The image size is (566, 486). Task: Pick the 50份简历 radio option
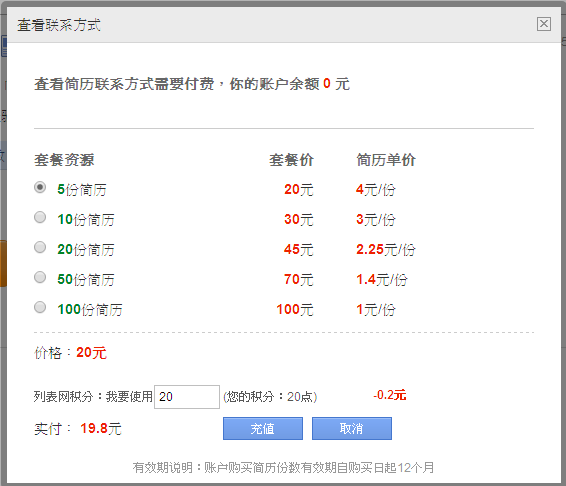click(40, 277)
